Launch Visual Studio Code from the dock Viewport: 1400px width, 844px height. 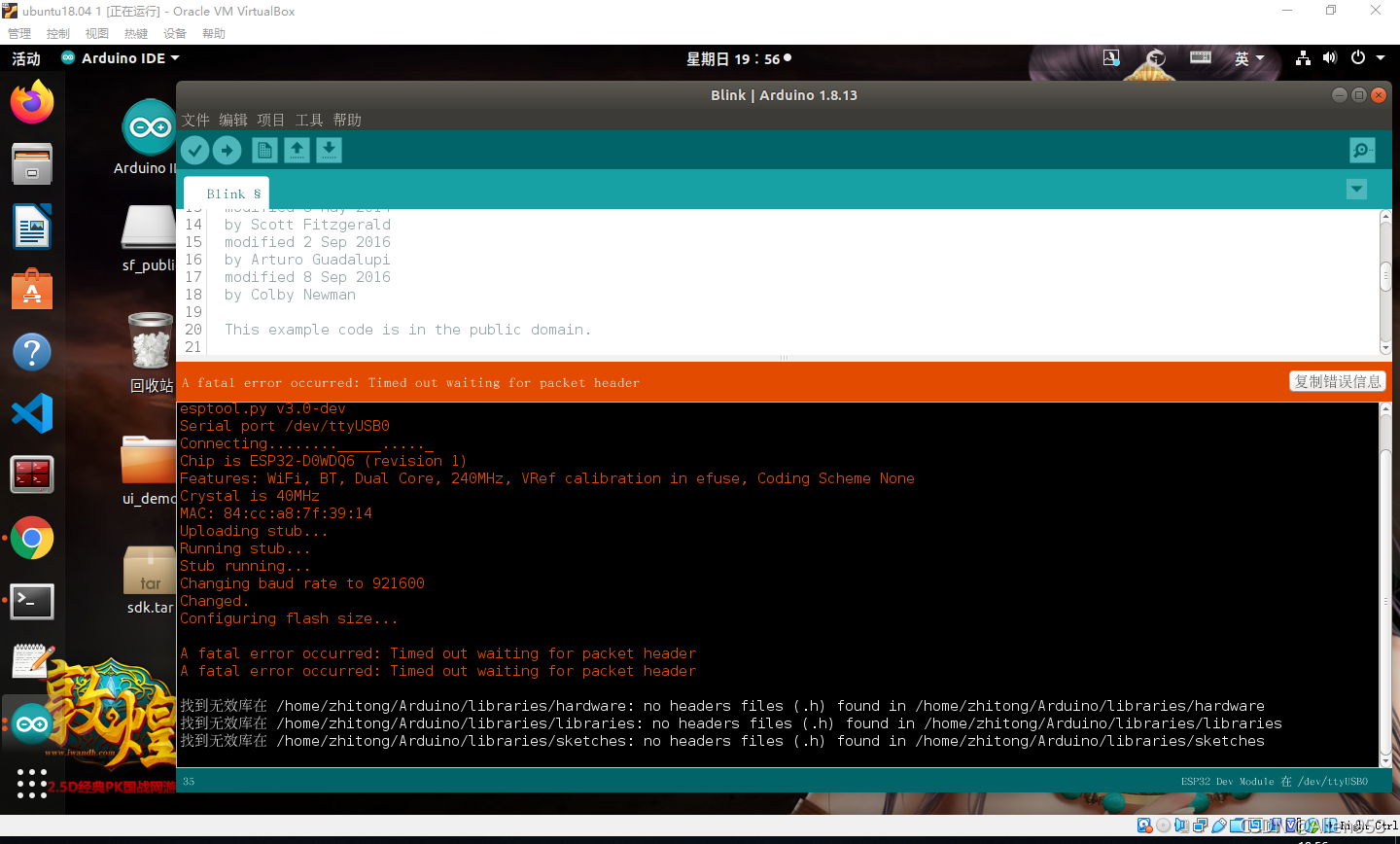coord(32,413)
